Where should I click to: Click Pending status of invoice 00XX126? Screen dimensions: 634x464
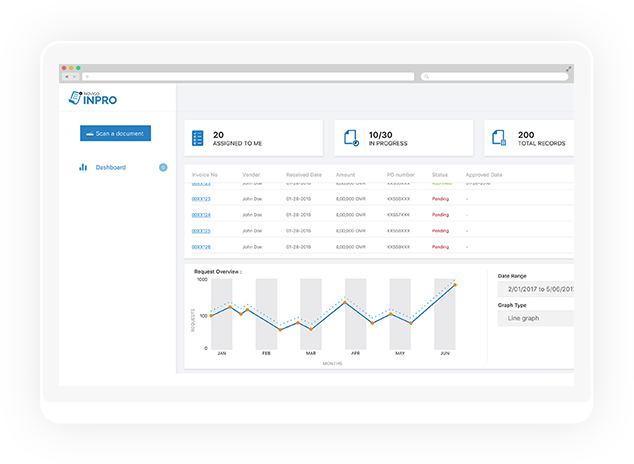pos(440,247)
